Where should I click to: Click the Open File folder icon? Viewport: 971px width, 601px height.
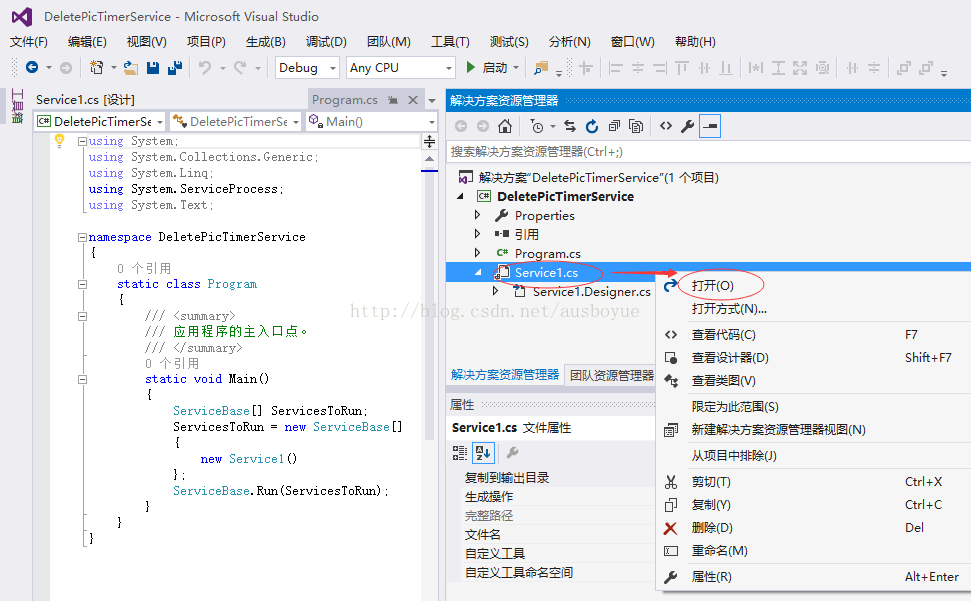[131, 67]
